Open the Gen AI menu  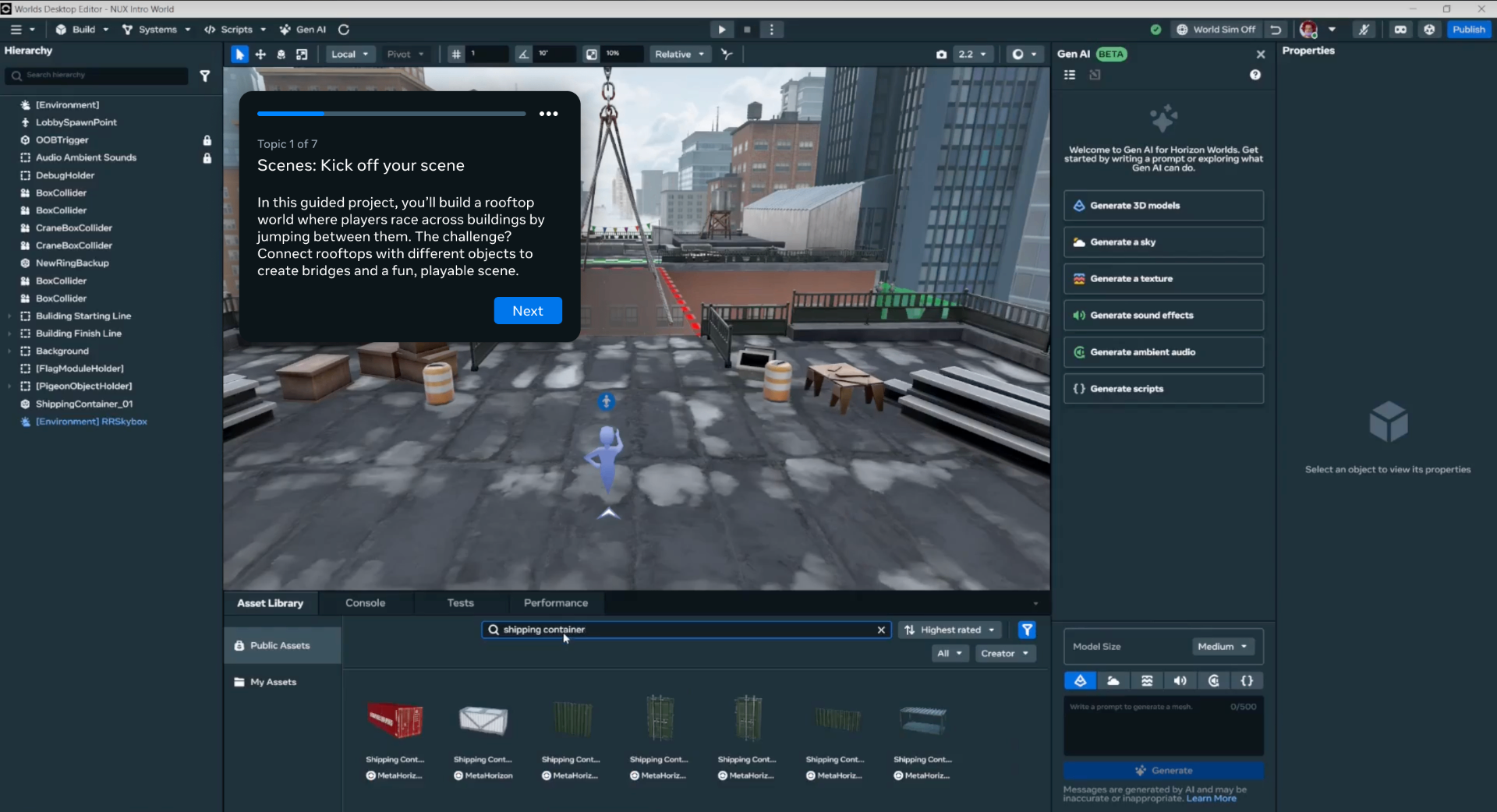(303, 30)
